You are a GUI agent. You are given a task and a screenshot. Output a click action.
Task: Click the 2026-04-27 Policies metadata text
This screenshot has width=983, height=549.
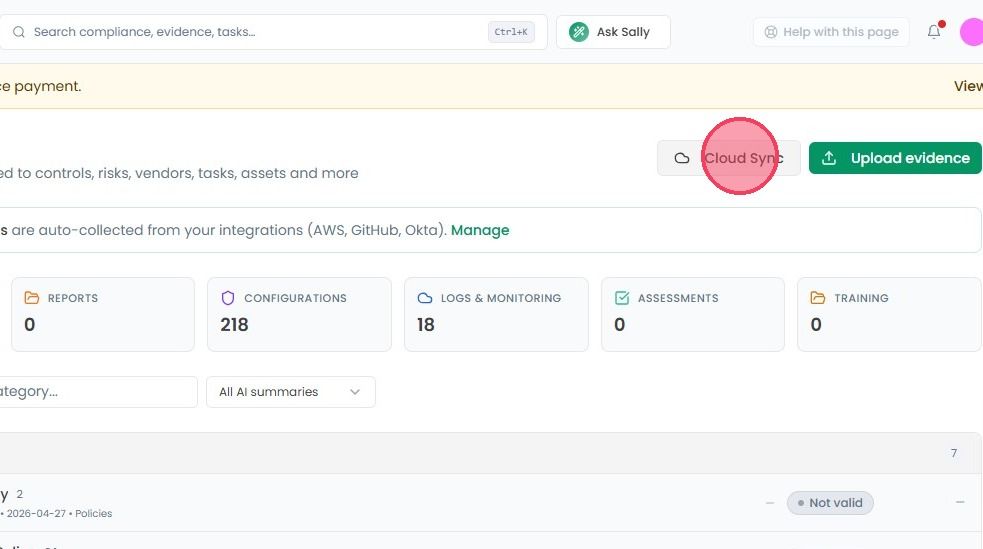tap(58, 513)
